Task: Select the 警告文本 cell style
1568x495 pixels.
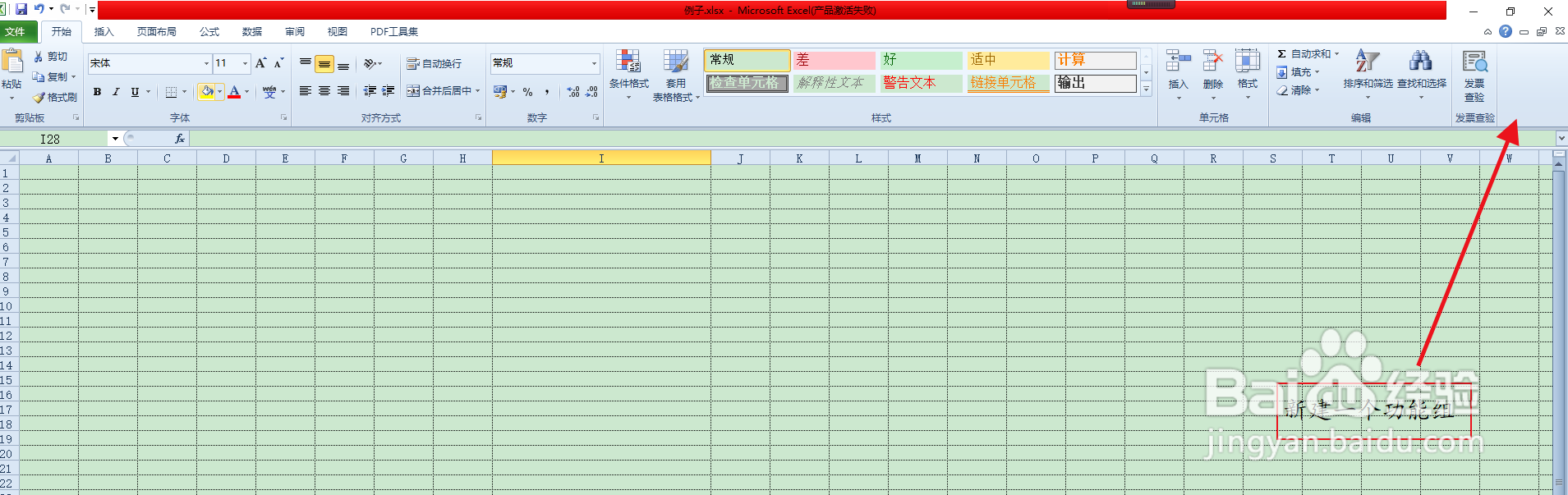Action: click(x=922, y=83)
